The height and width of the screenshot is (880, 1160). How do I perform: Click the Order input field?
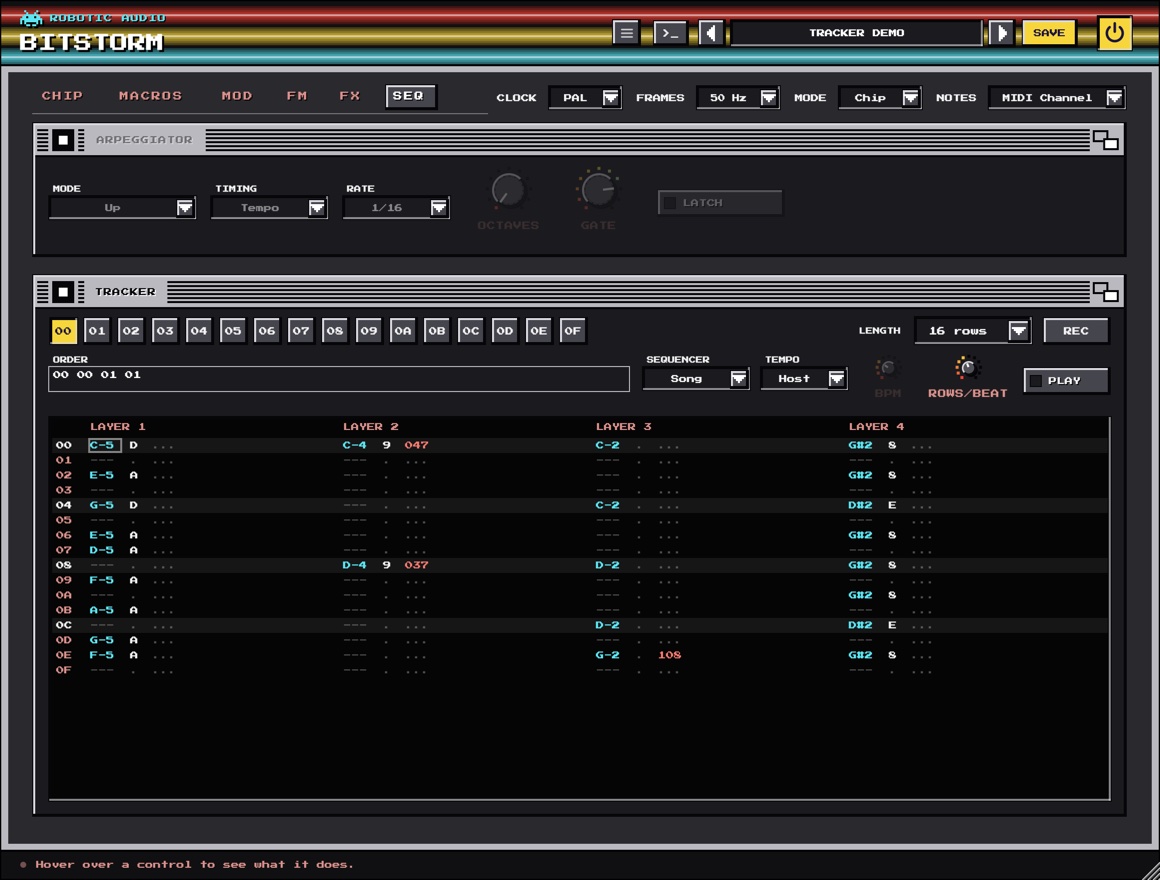click(x=339, y=379)
